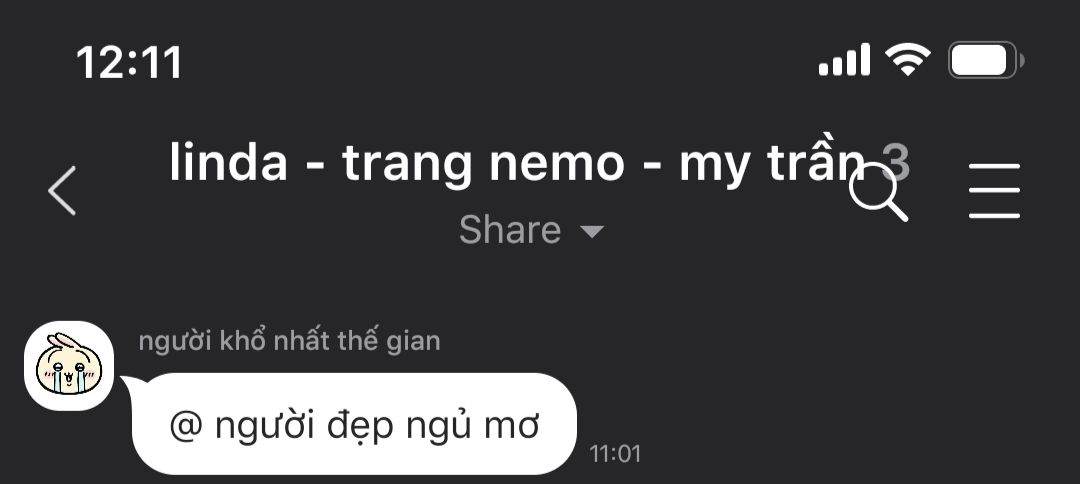Image resolution: width=1080 pixels, height=484 pixels.
Task: Tap the @ symbol in the message
Action: coord(186,427)
